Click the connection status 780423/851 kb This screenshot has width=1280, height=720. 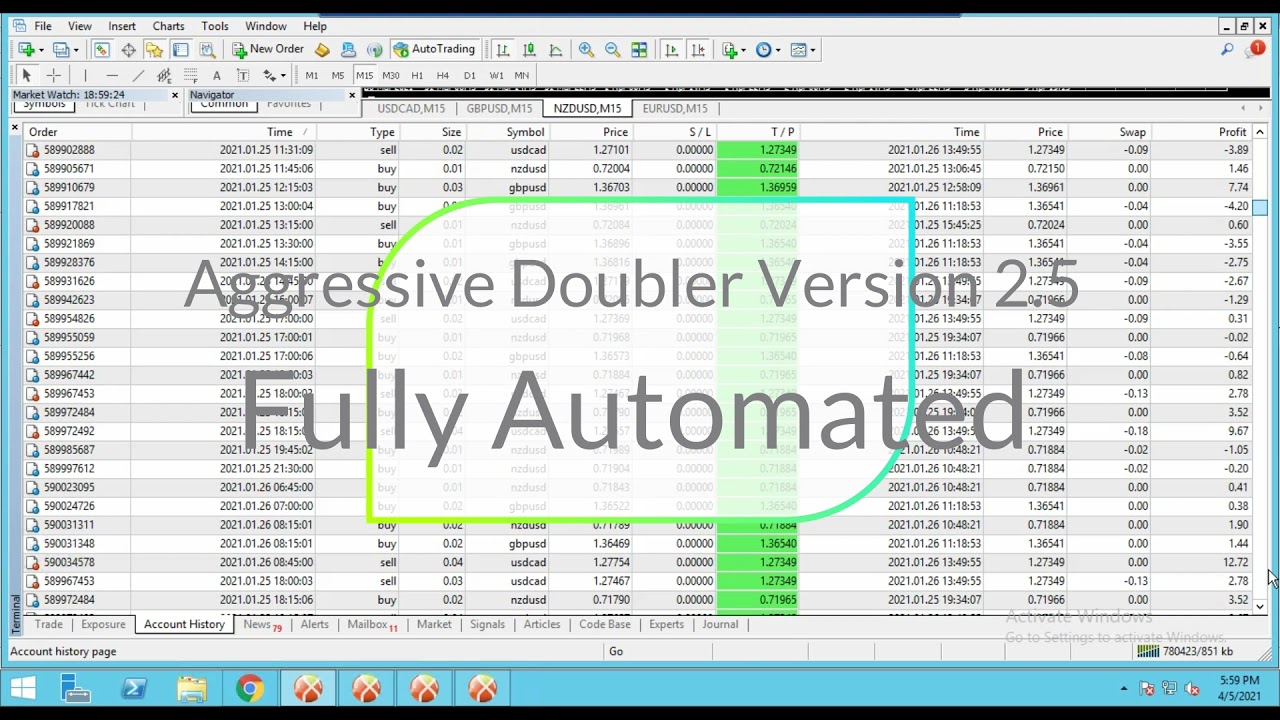(1186, 651)
